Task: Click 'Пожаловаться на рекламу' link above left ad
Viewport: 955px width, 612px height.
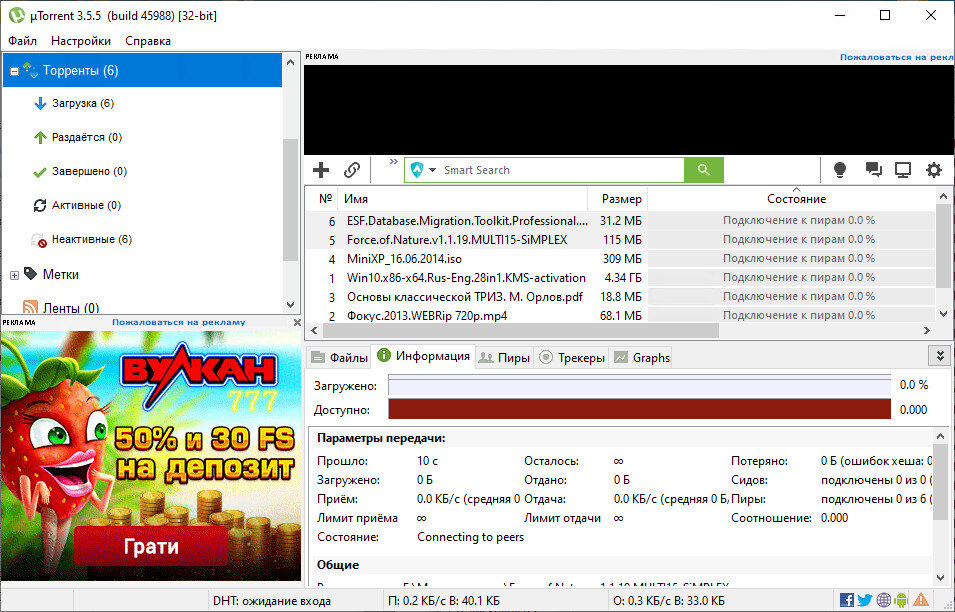Action: coord(178,322)
